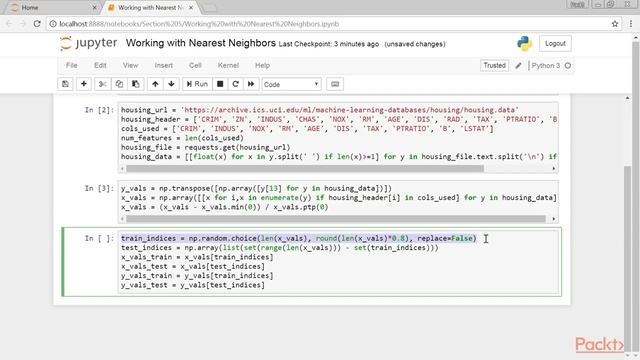Screen dimensions: 640x360
Task: Open the View menu
Action: tap(131, 65)
